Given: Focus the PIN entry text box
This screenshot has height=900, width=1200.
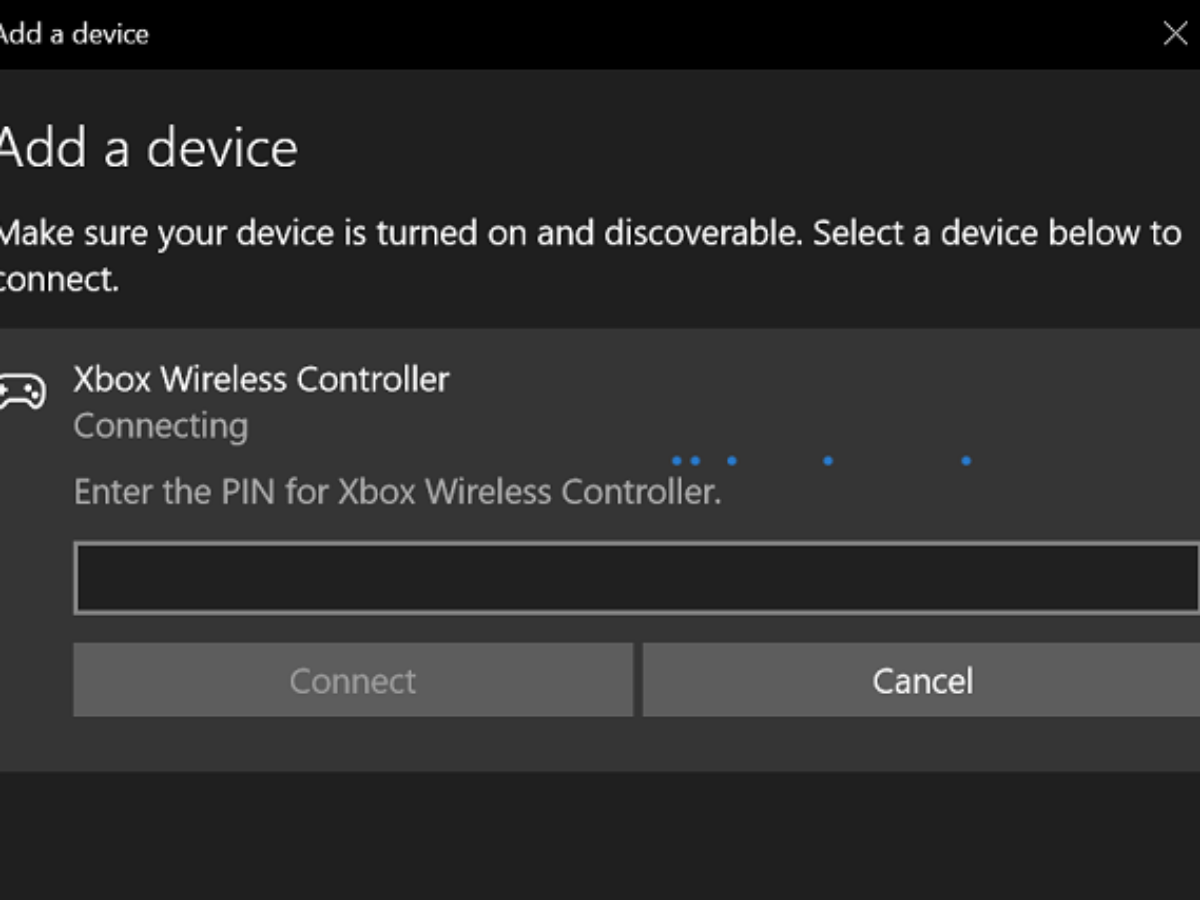Looking at the screenshot, I should [636, 579].
